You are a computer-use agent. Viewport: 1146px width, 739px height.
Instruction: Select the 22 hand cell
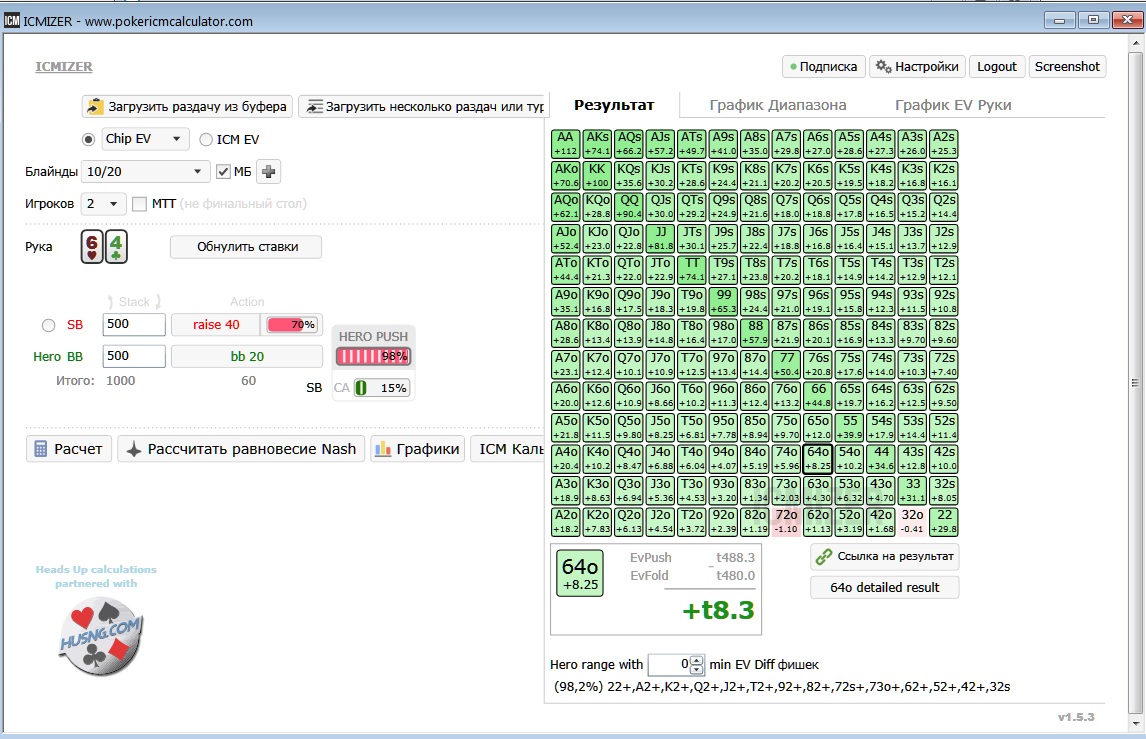pyautogui.click(x=944, y=522)
